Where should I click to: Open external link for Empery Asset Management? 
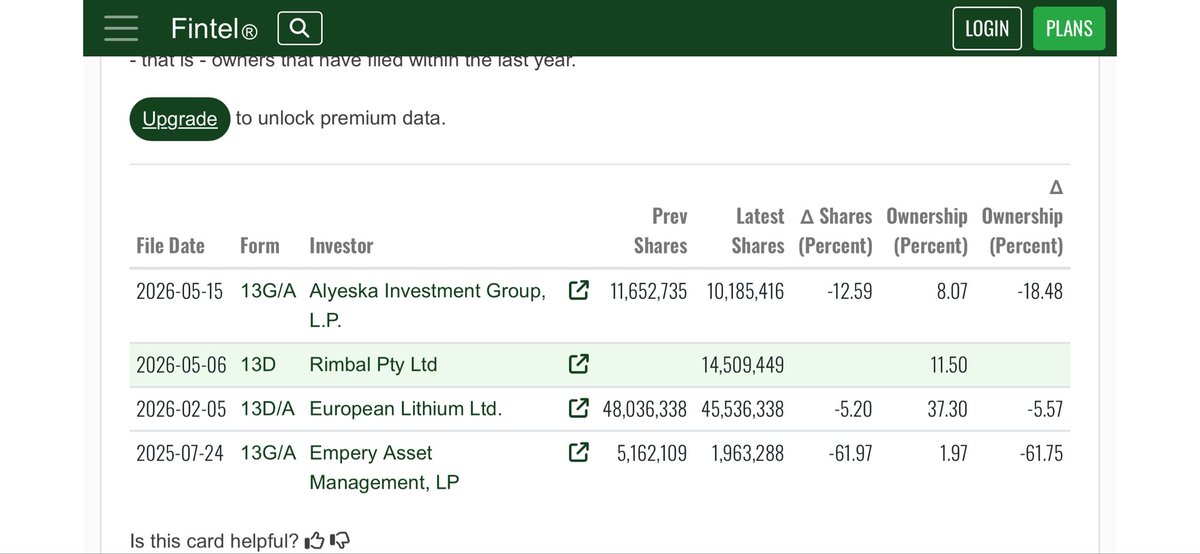(x=577, y=453)
